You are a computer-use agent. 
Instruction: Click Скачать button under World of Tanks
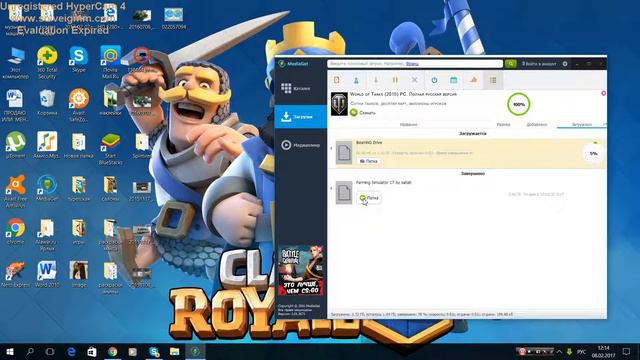tap(363, 112)
